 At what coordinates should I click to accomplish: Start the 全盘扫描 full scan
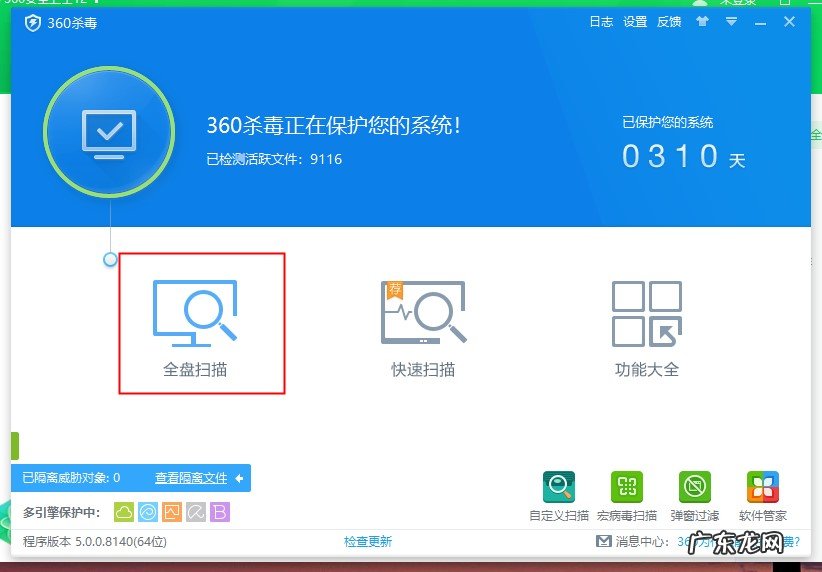coord(195,328)
